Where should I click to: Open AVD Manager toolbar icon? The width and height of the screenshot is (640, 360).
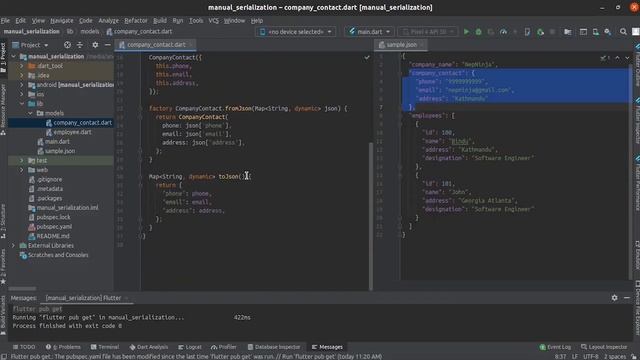pos(596,32)
